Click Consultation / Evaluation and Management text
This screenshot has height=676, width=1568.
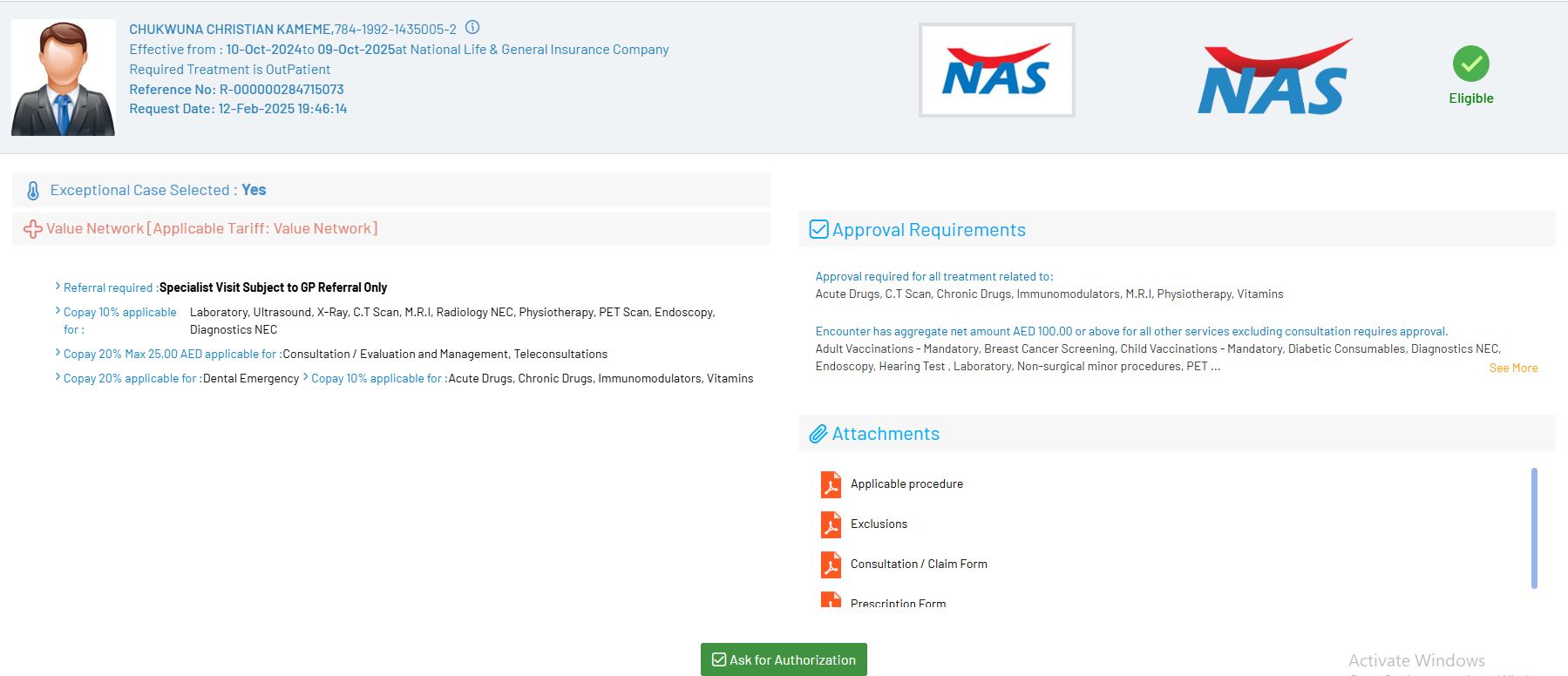click(x=396, y=355)
